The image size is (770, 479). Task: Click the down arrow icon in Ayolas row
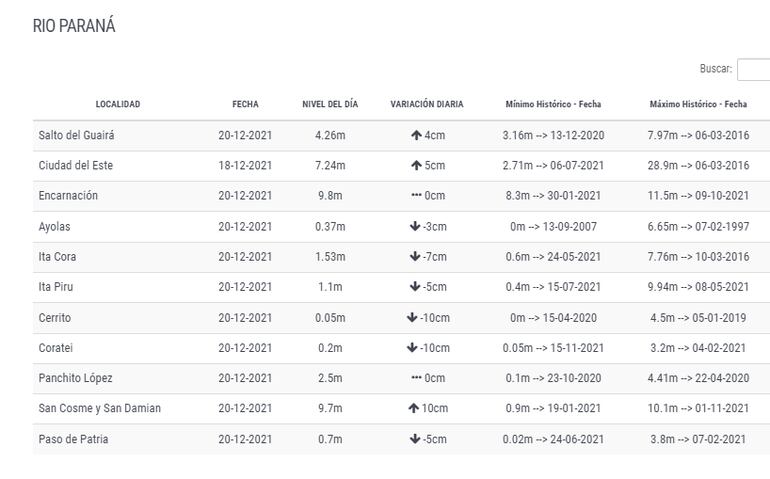pyautogui.click(x=415, y=226)
